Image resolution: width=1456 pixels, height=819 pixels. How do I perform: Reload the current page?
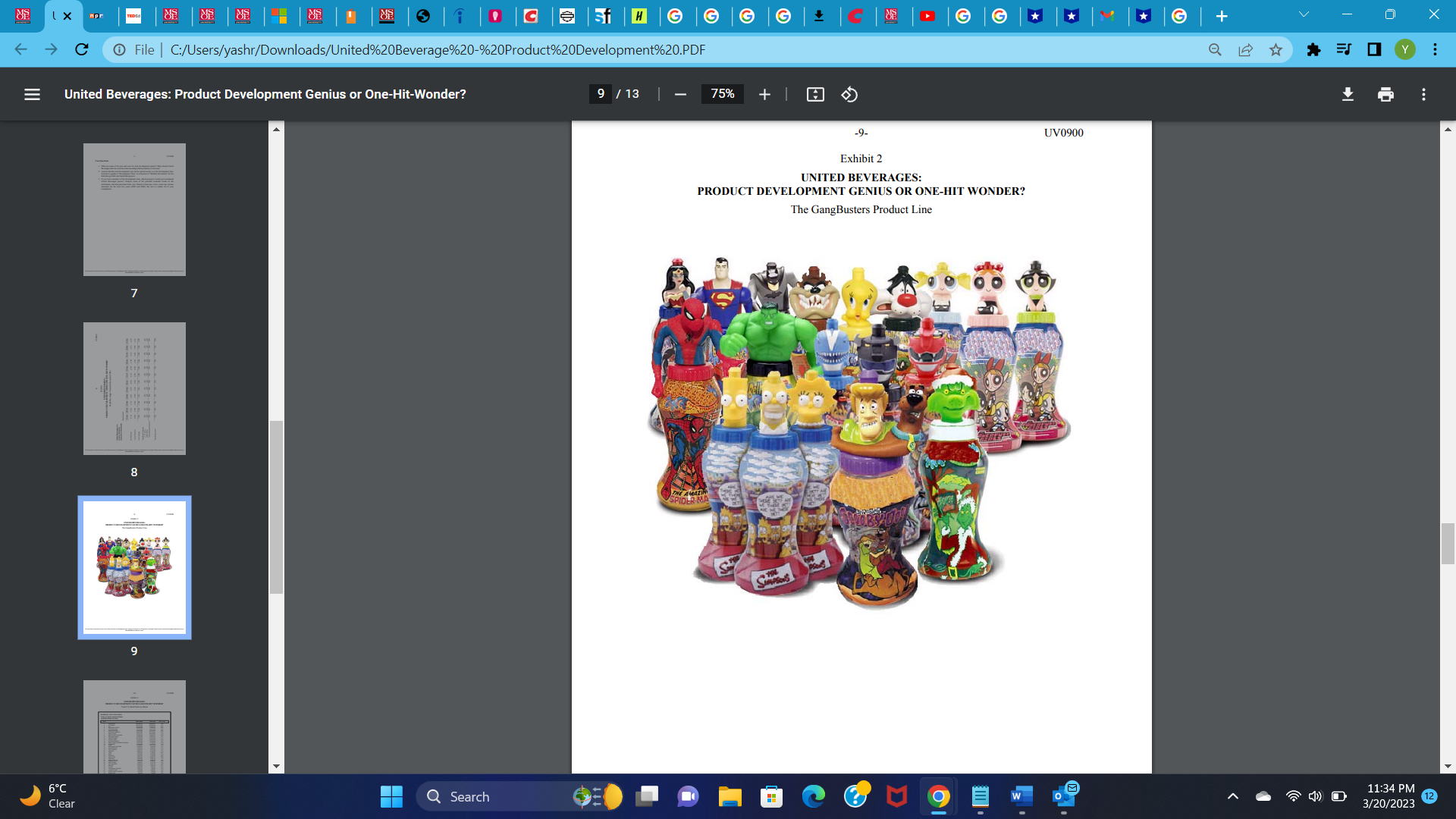tap(81, 49)
